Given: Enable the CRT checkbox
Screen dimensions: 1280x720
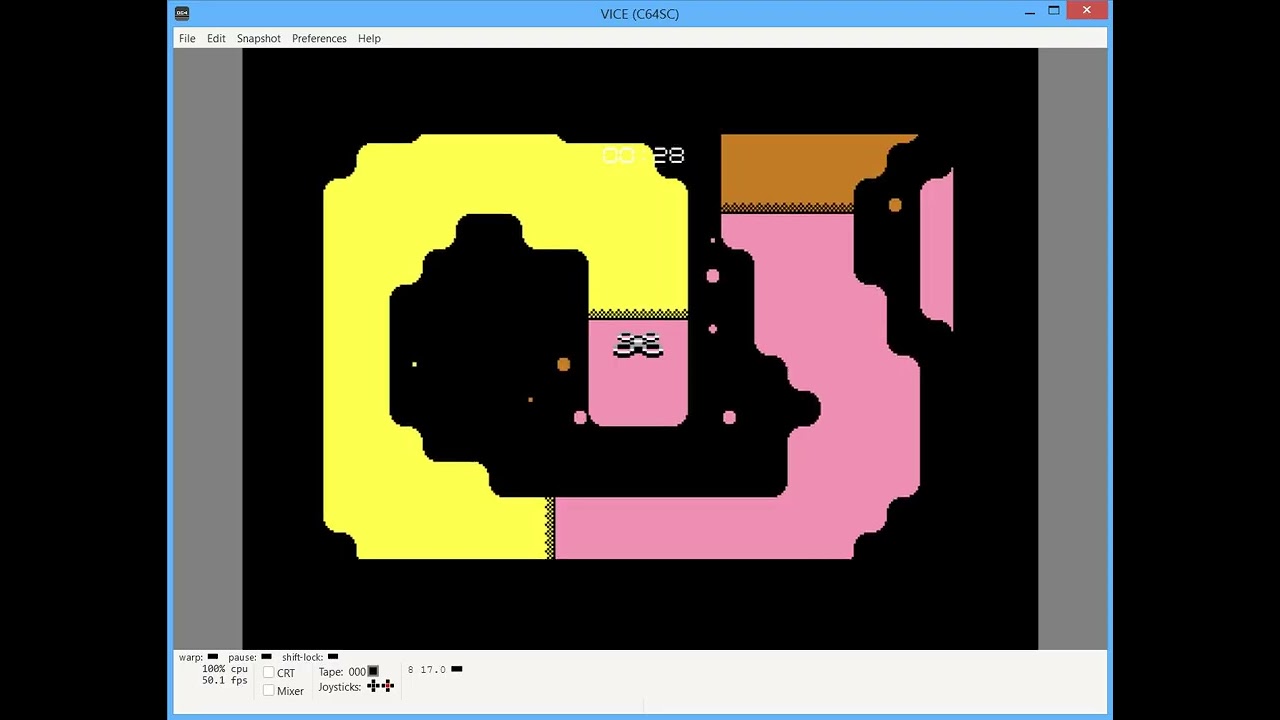Looking at the screenshot, I should coord(268,673).
